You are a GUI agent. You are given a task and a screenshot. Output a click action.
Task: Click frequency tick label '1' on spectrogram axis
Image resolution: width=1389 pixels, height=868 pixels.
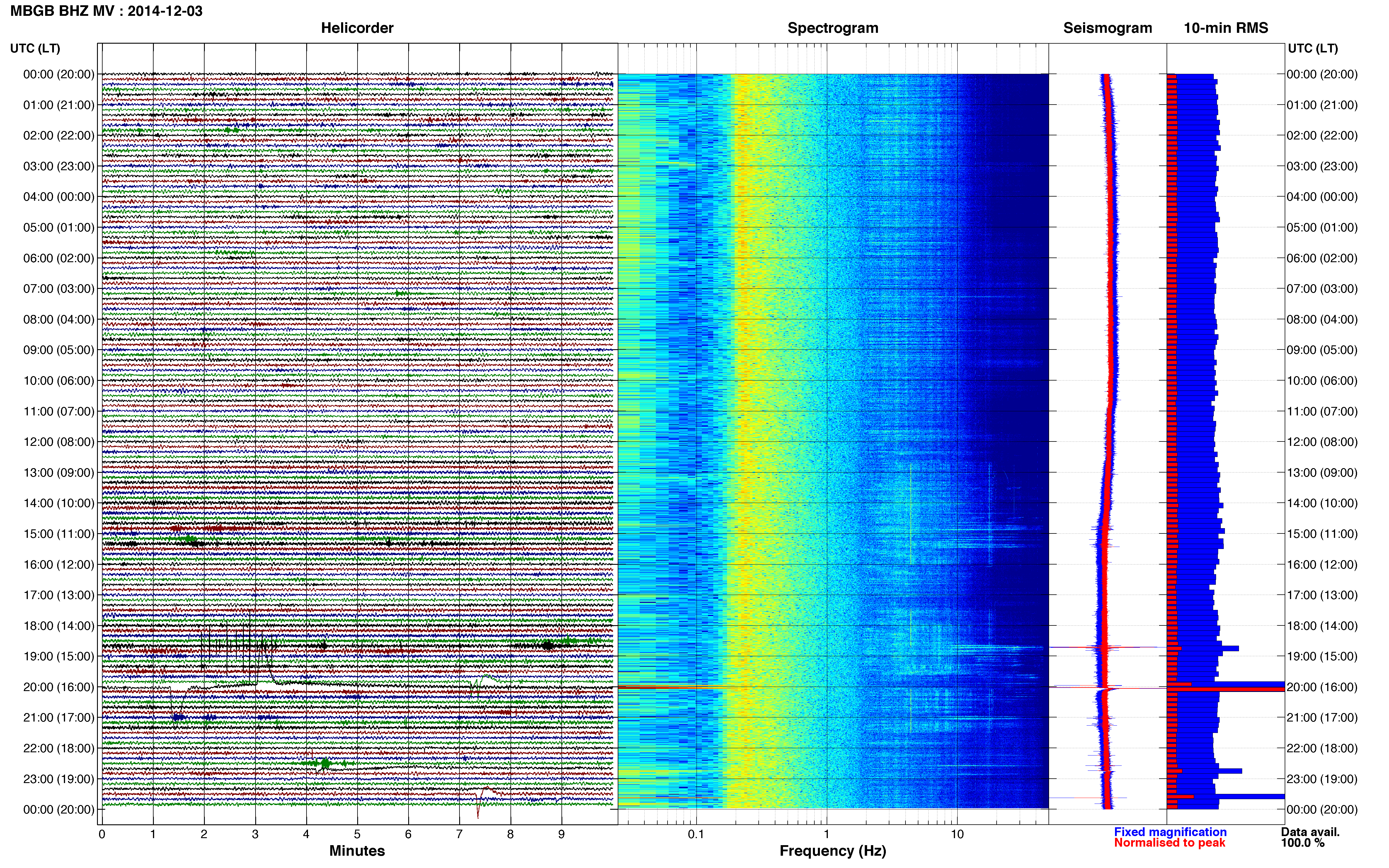pos(826,834)
